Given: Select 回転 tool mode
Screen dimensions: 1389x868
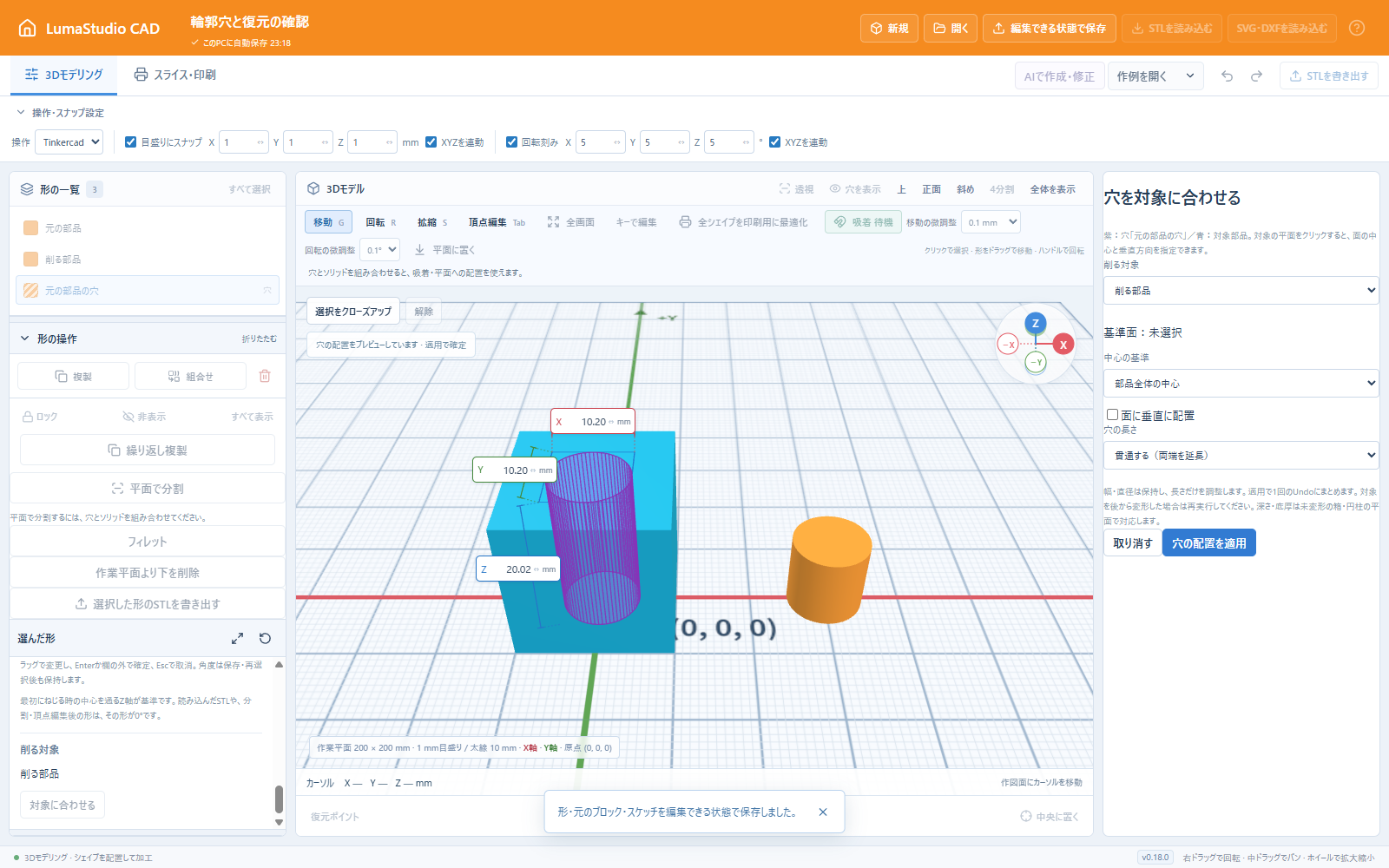Looking at the screenshot, I should [x=380, y=222].
